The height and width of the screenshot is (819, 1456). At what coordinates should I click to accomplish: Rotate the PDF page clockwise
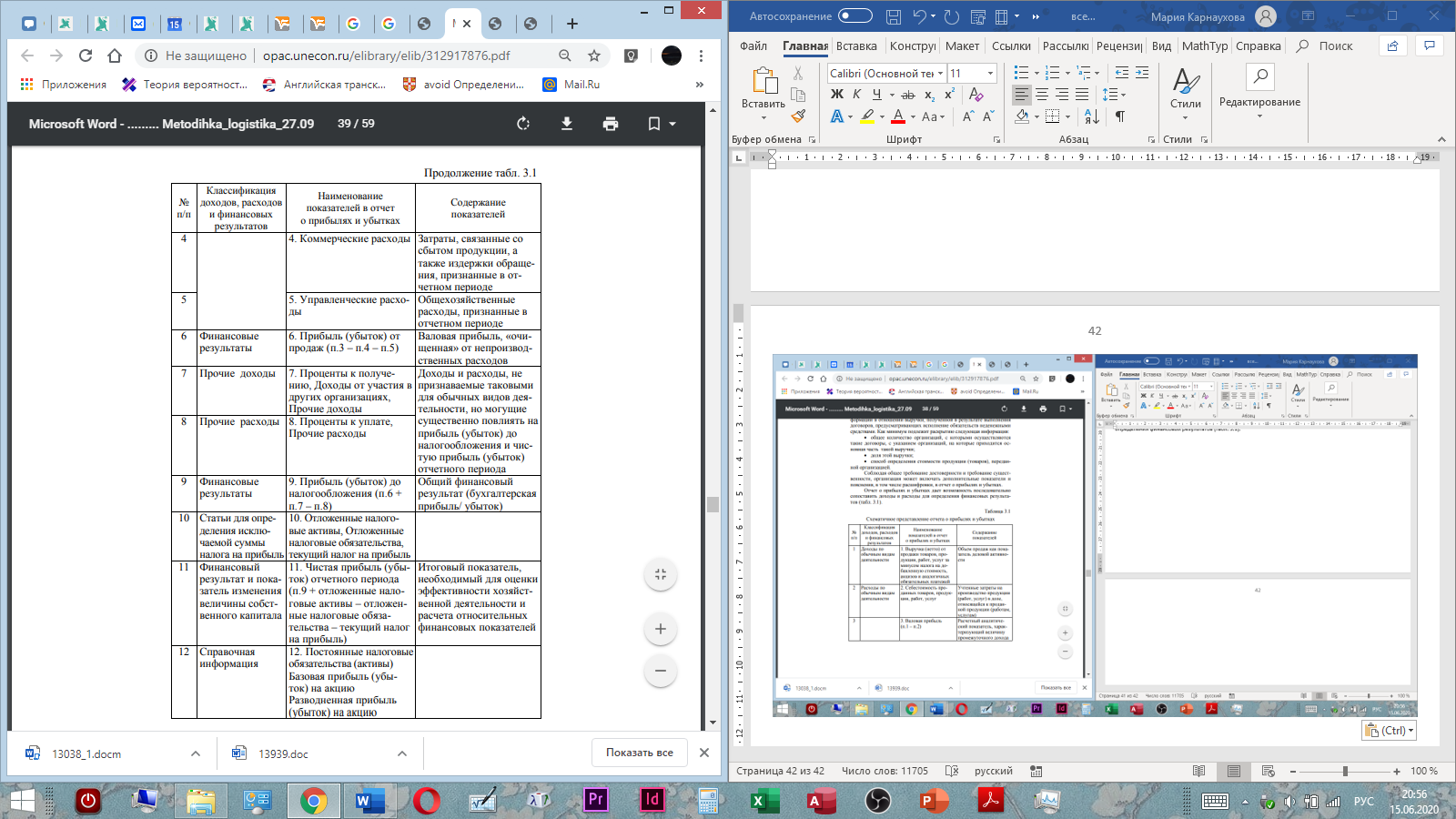[523, 124]
